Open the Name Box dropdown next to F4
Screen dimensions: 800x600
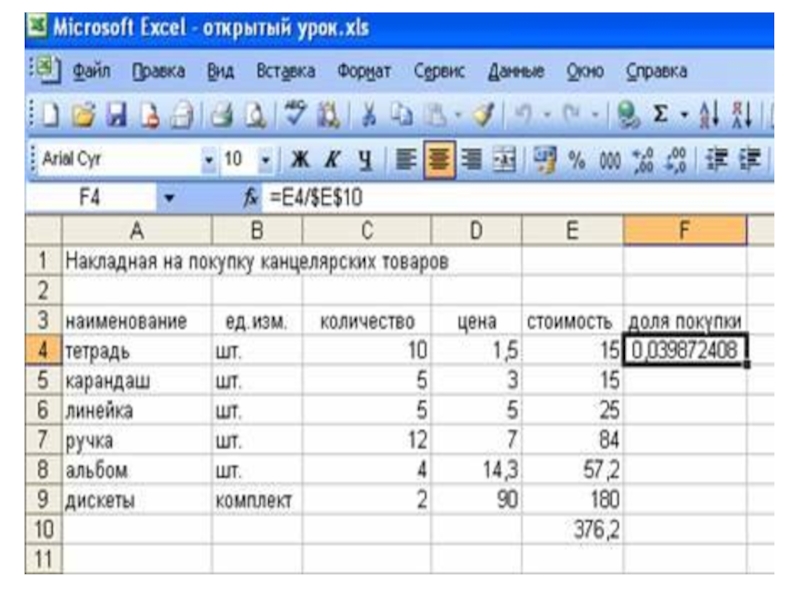click(169, 197)
